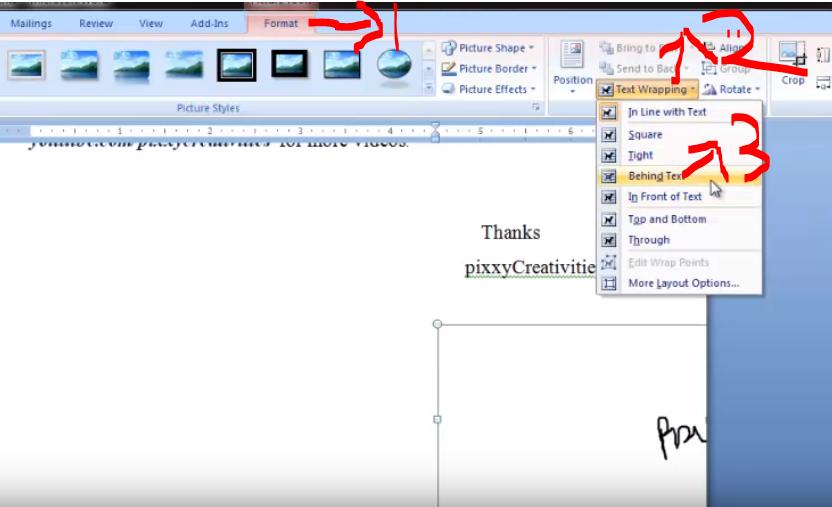Choose Through text wrapping
The width and height of the screenshot is (832, 507).
[x=680, y=240]
